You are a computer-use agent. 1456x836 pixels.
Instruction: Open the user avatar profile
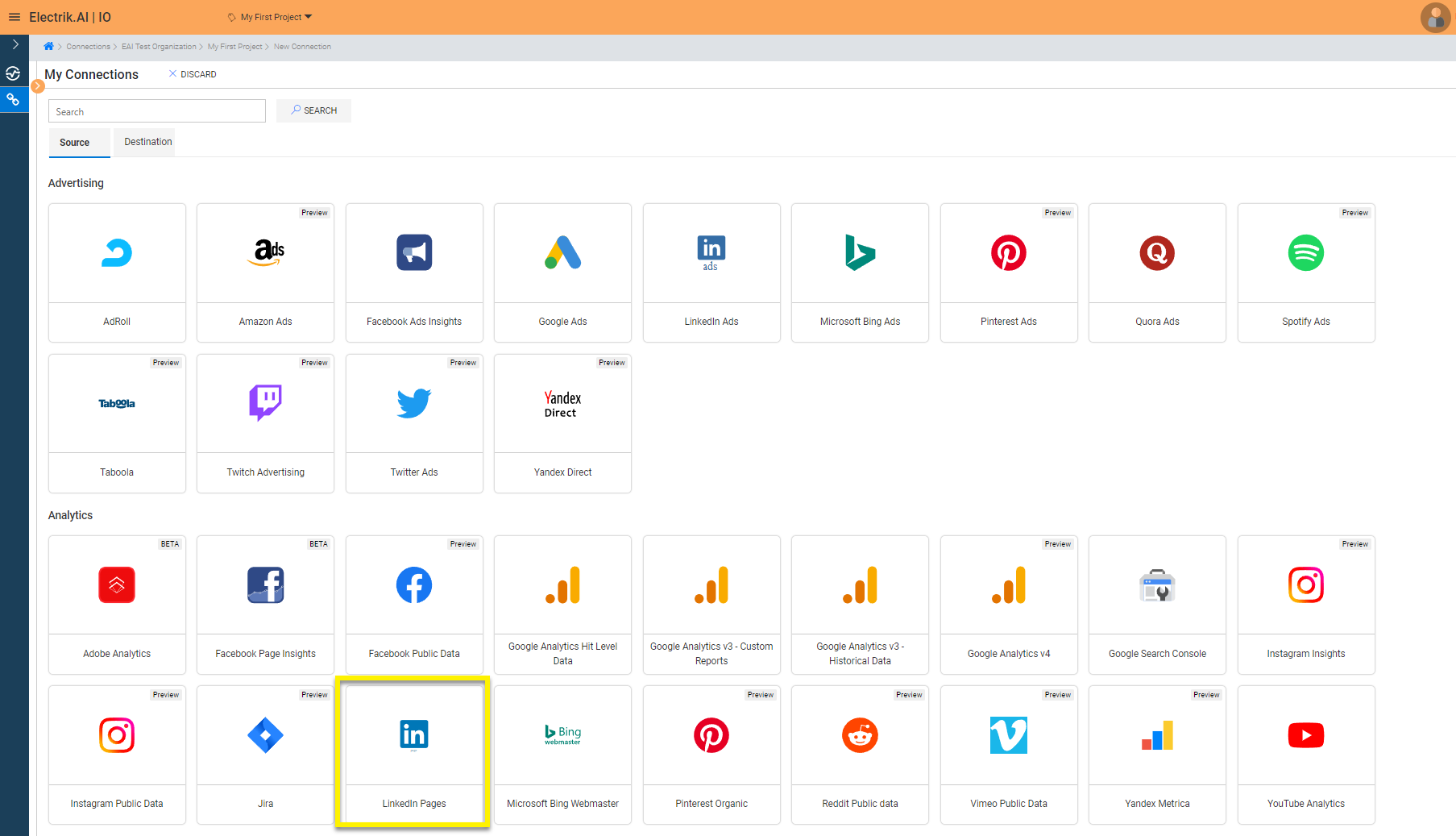point(1435,17)
